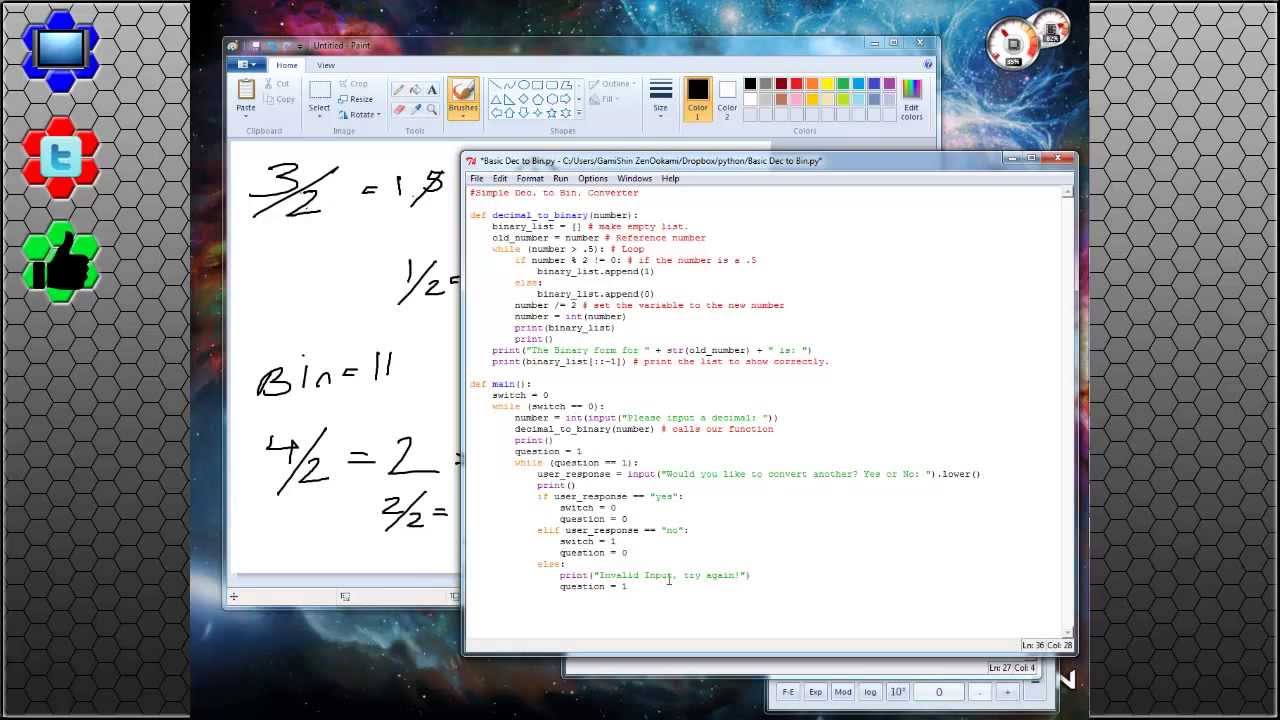Click the rectangular Select tool
The image size is (1280, 720).
click(320, 90)
